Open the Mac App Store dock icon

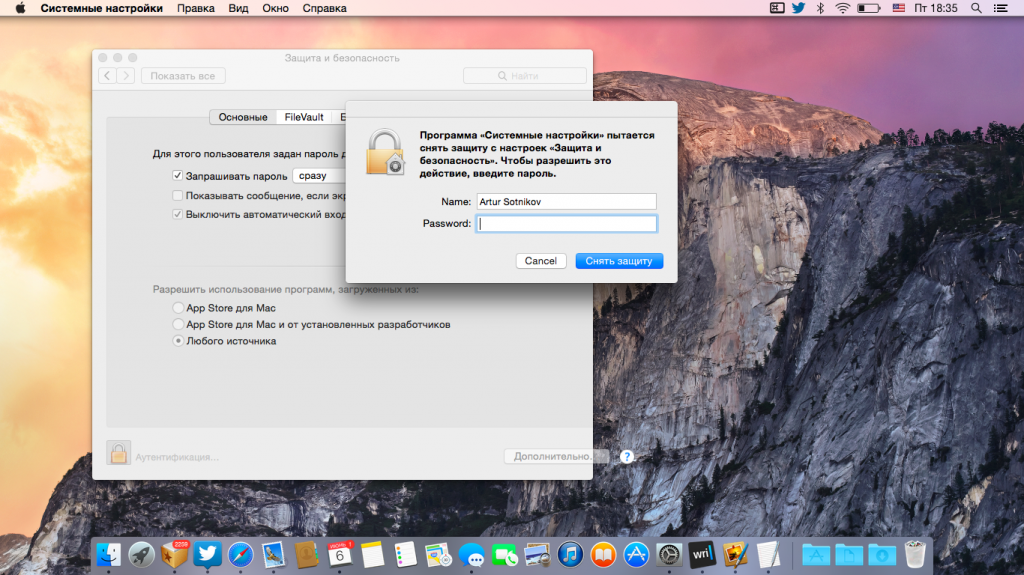click(x=636, y=554)
